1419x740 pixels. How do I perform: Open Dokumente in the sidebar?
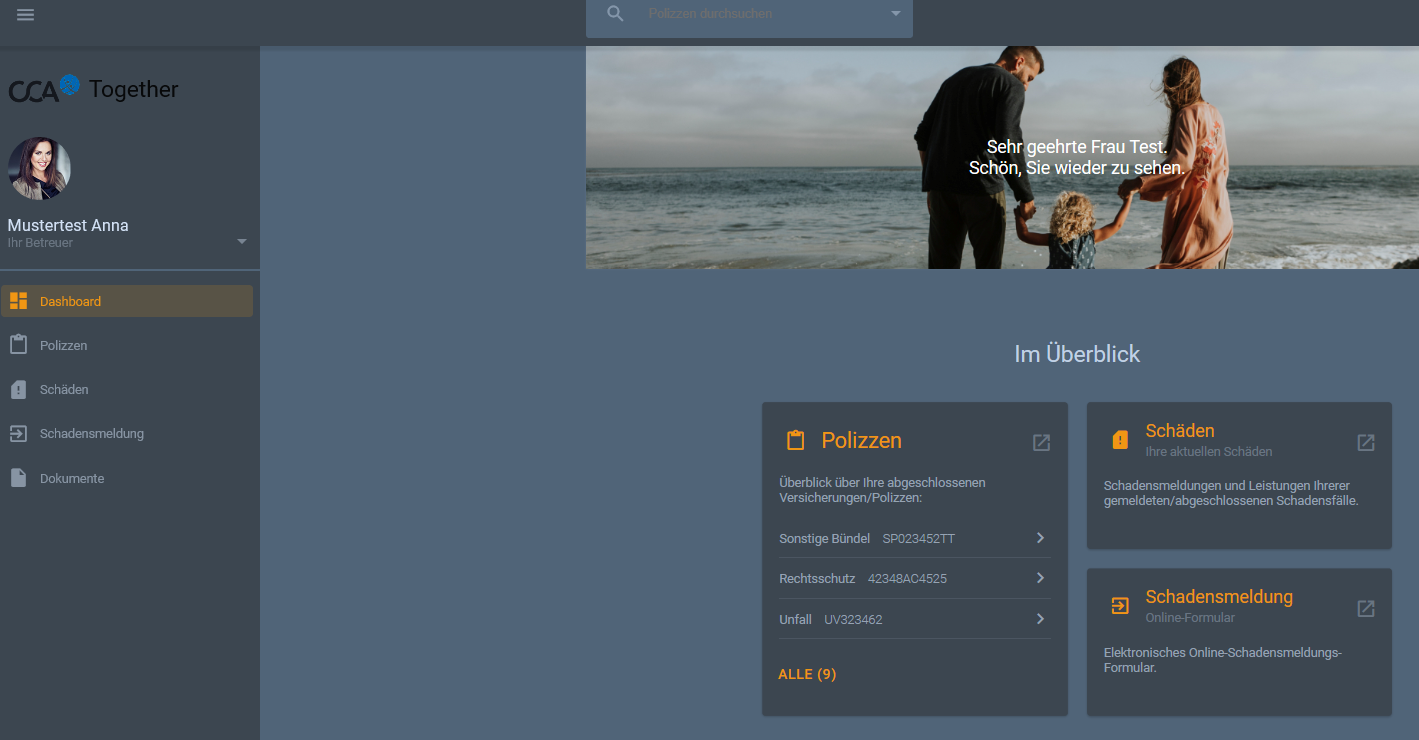[x=127, y=478]
